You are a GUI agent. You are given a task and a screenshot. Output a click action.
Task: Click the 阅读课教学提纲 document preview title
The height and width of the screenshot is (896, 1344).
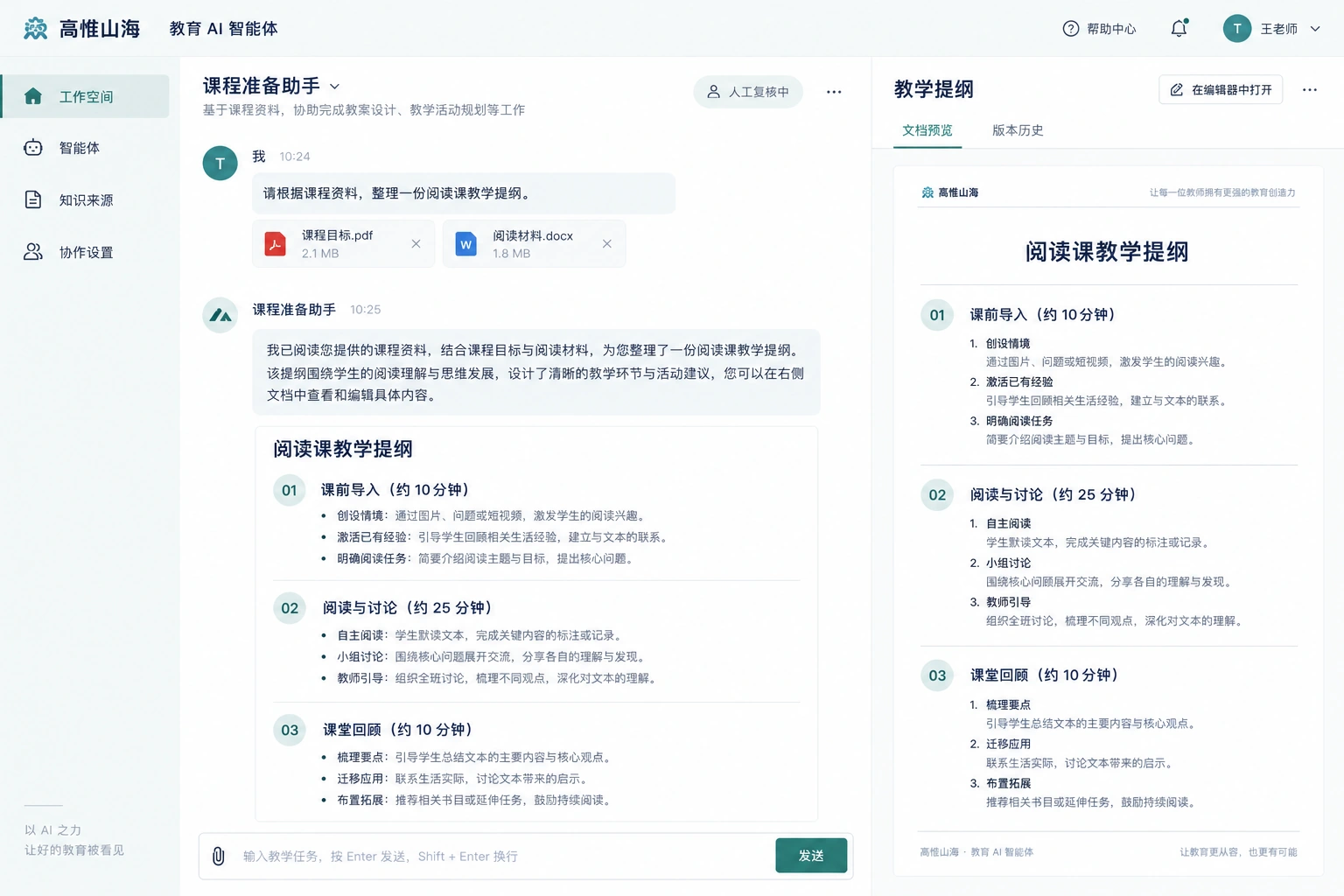tap(1107, 252)
